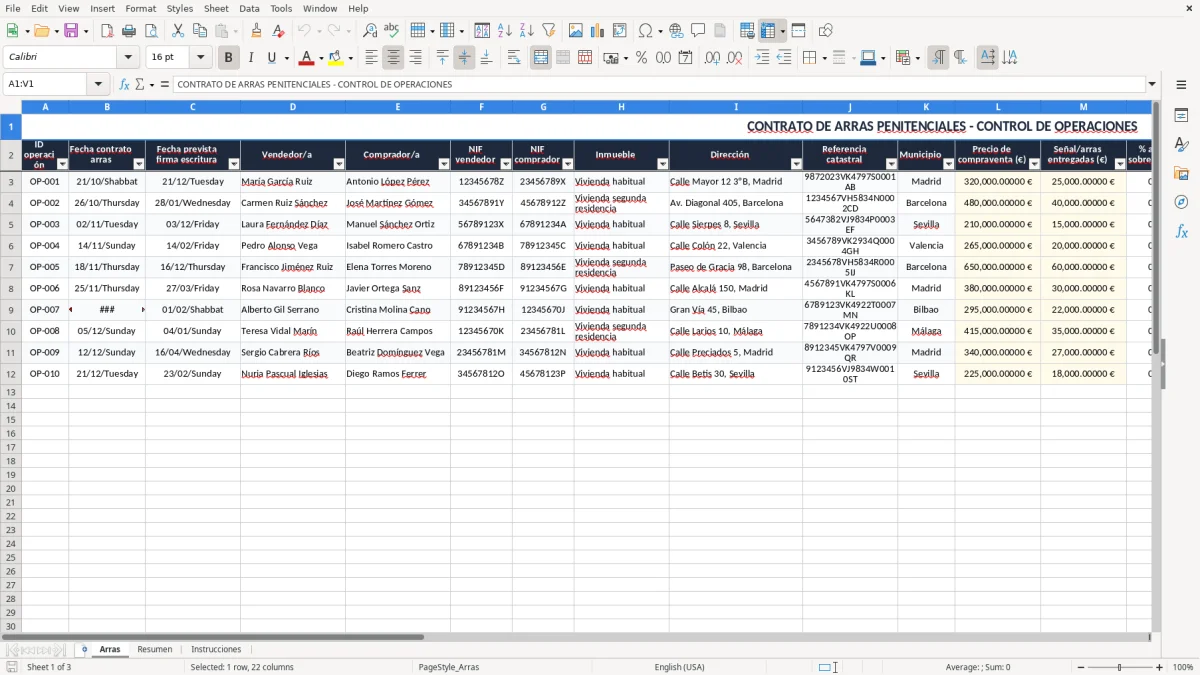Copy the selected cells
This screenshot has height=675, width=1200.
tap(200, 31)
